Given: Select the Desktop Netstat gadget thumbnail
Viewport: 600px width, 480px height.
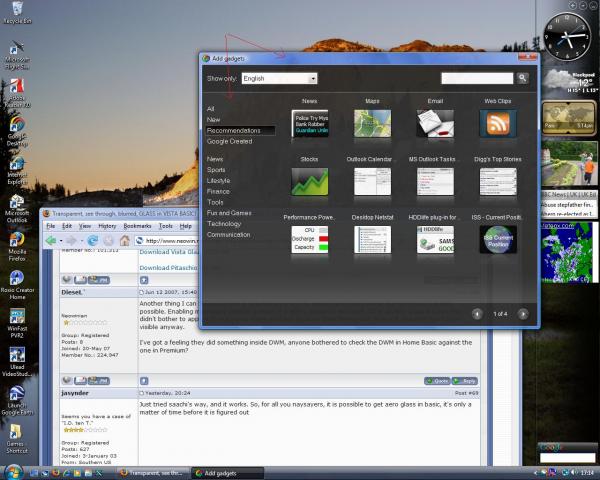Looking at the screenshot, I should (x=372, y=240).
